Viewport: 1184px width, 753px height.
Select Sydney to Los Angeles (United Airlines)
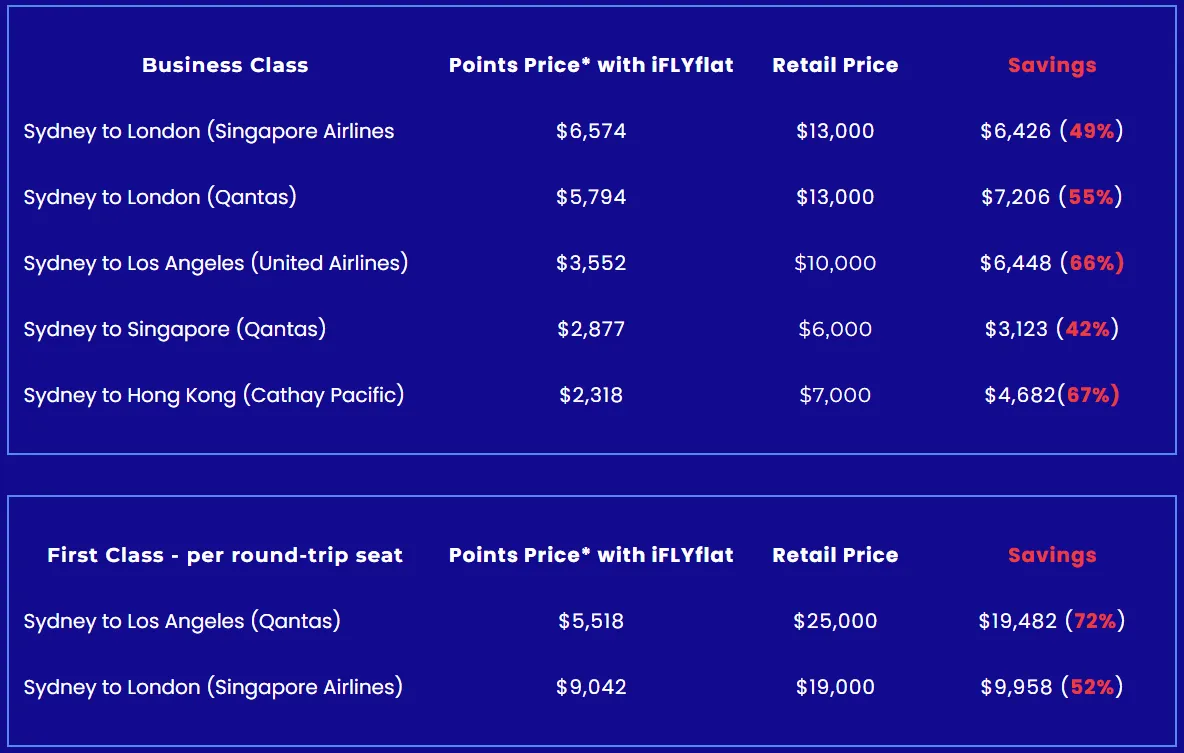[x=216, y=263]
